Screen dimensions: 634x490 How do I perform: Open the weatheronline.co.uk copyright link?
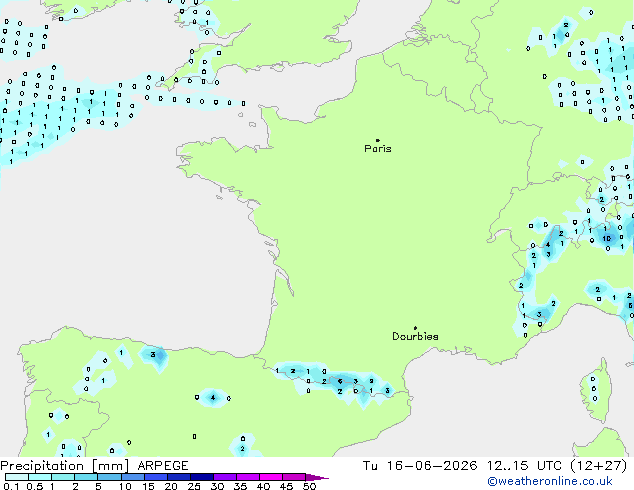click(x=549, y=481)
